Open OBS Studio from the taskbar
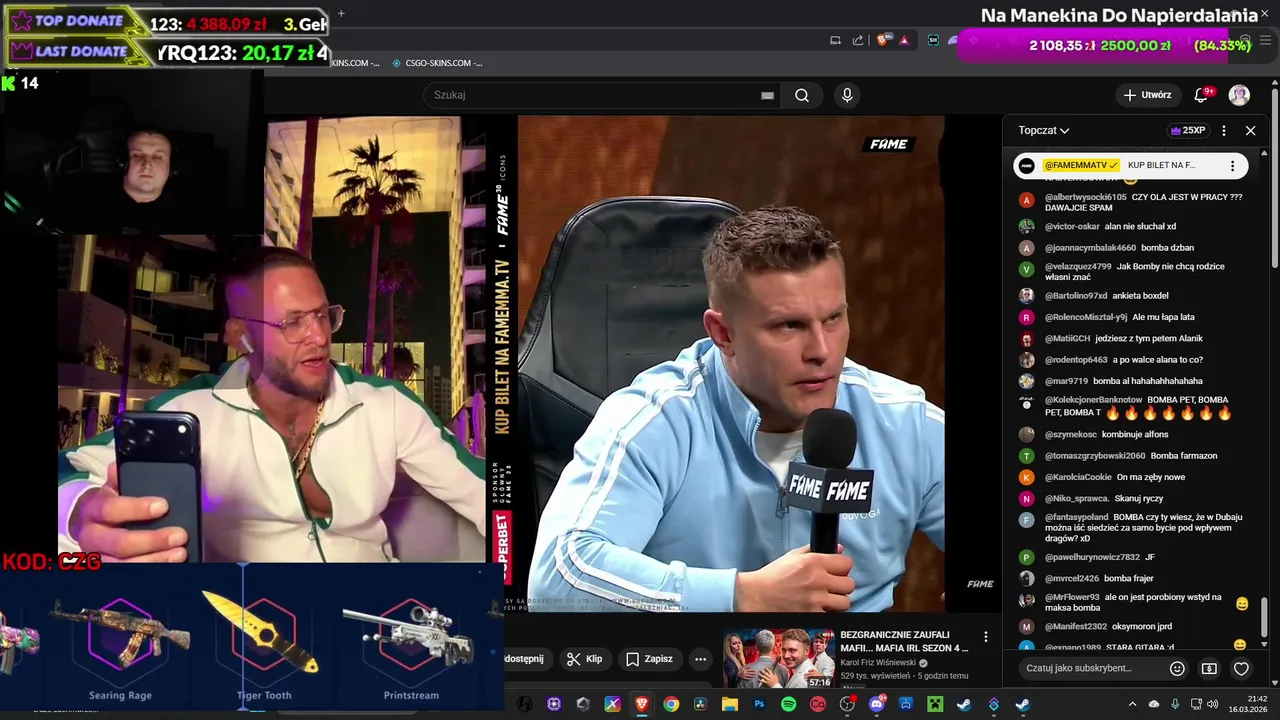The width and height of the screenshot is (1280, 720). pos(847,704)
